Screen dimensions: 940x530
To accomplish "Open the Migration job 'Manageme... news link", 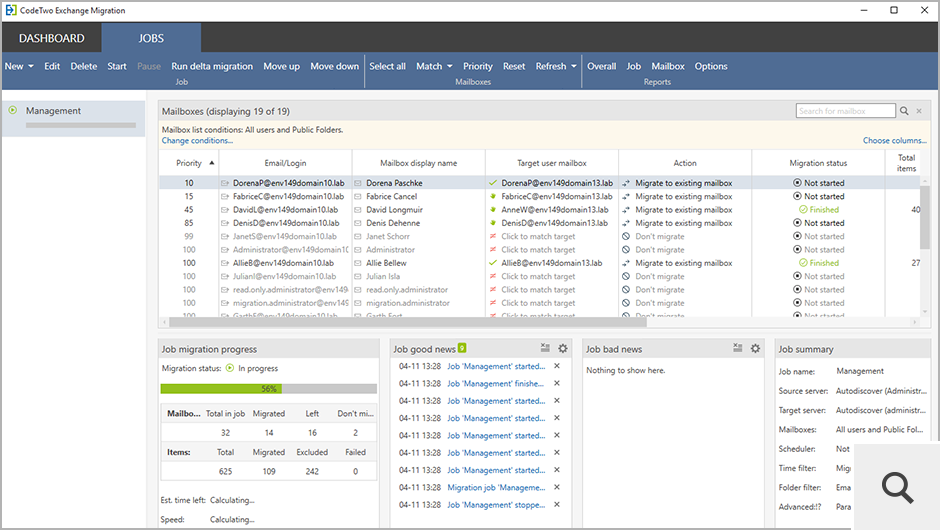I will pos(496,488).
